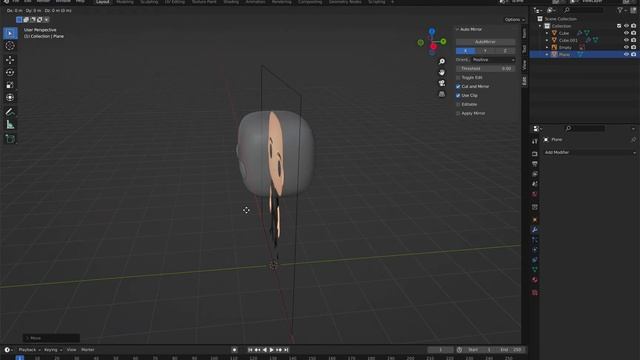Hide Empty object via its eye icon
640x360 pixels.
point(626,47)
